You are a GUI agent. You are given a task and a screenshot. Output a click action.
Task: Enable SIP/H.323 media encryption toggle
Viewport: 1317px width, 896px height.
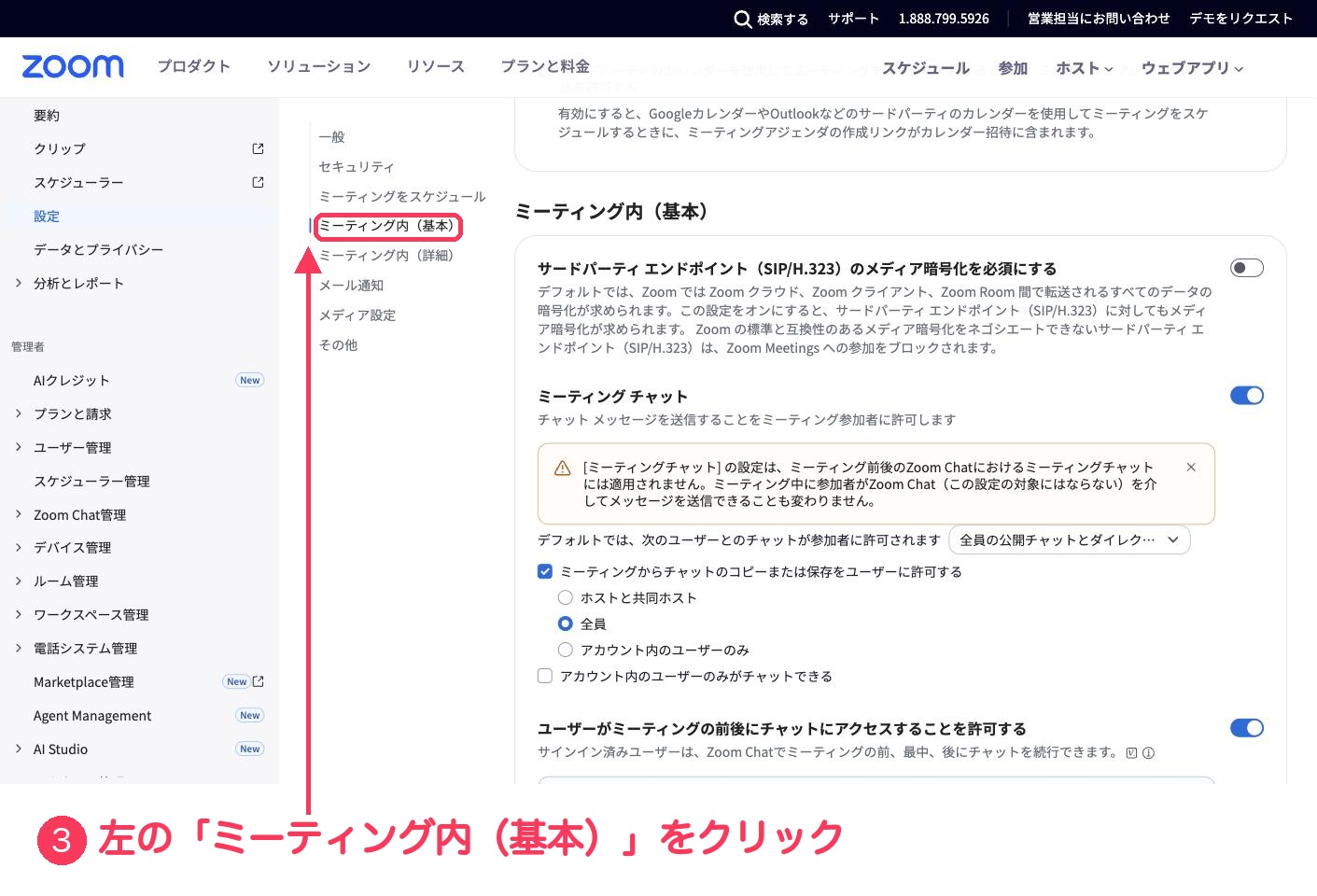tap(1247, 268)
